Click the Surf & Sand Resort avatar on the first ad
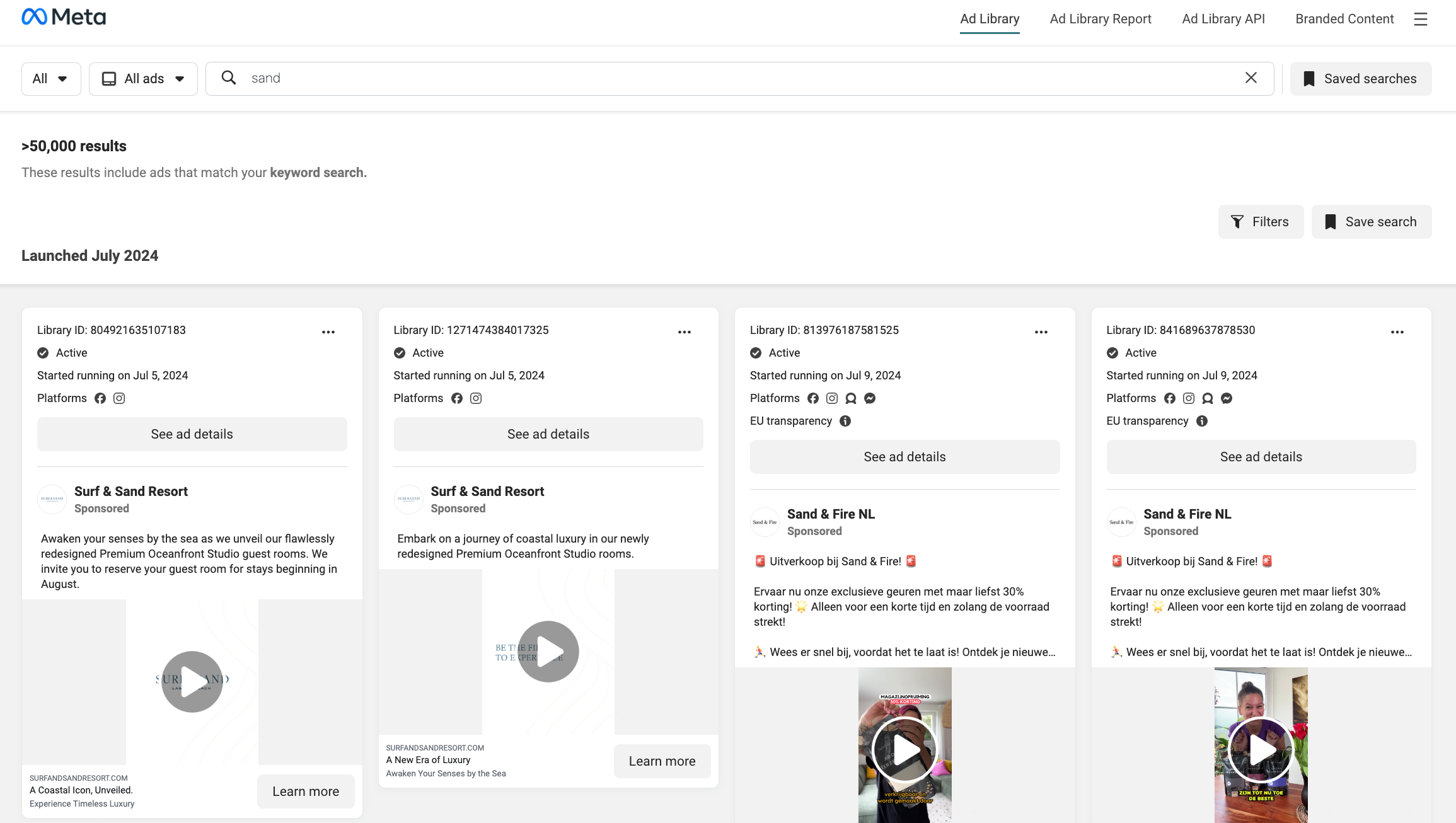Image resolution: width=1456 pixels, height=823 pixels. point(52,499)
